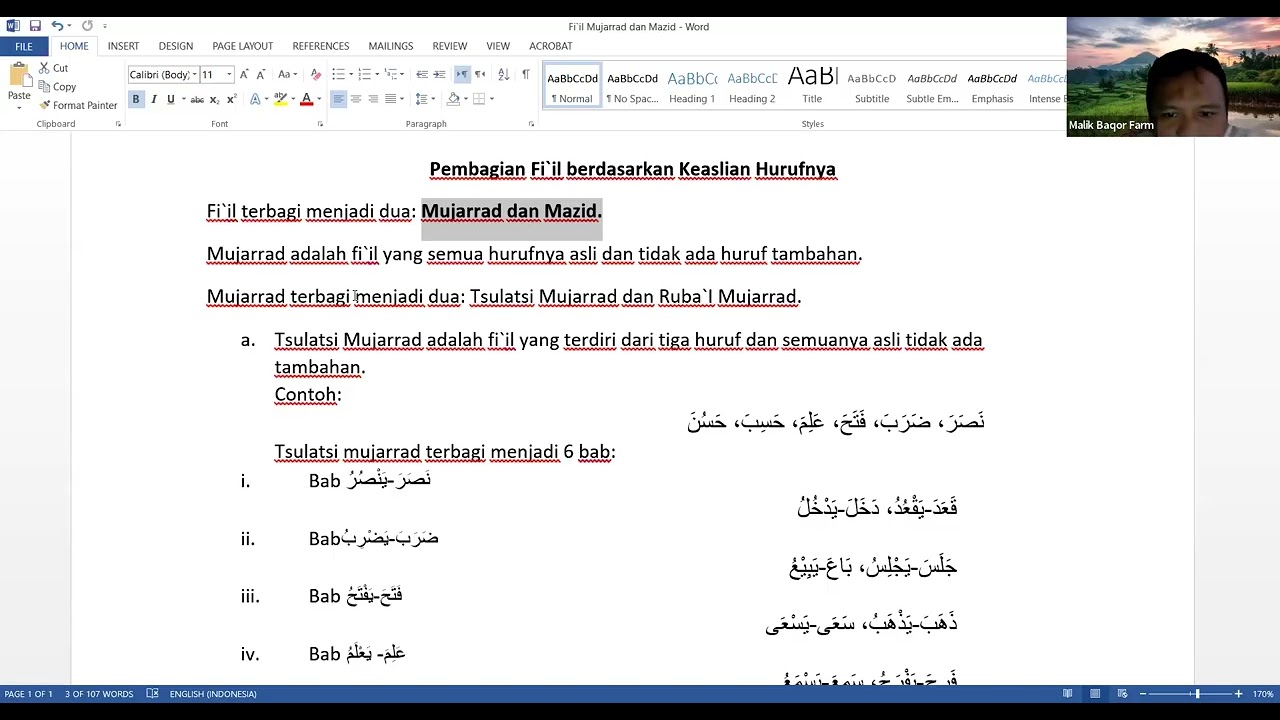Open proofing errors icon in status bar

(152, 694)
